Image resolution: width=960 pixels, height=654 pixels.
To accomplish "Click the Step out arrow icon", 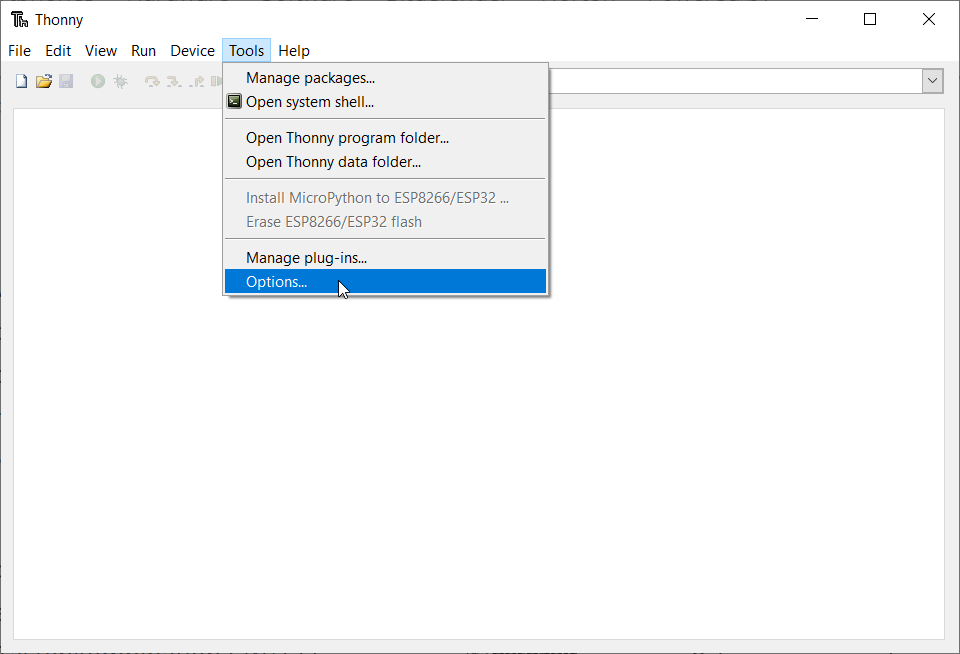I will 197,81.
